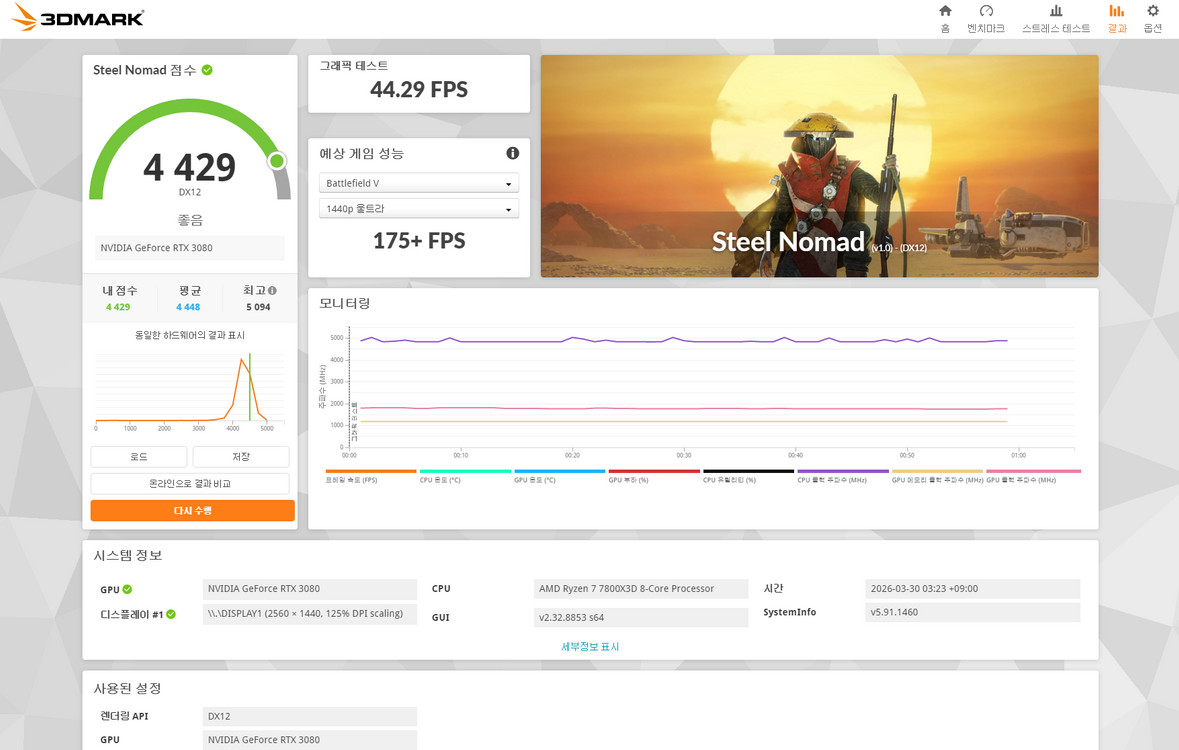1179x750 pixels.
Task: Expand details with 세부정보 표시
Action: pyautogui.click(x=589, y=647)
